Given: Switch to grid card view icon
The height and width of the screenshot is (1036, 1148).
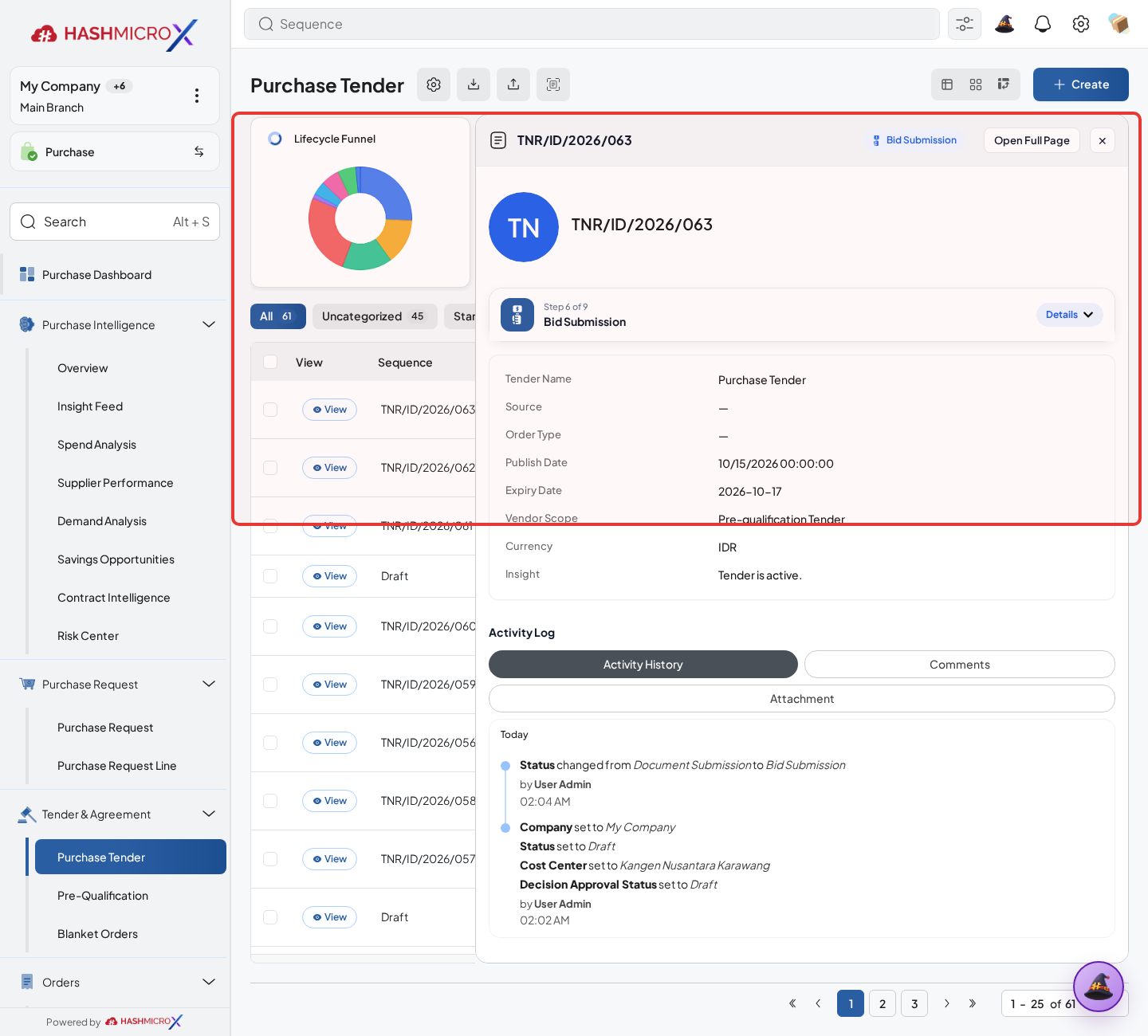Looking at the screenshot, I should (976, 84).
